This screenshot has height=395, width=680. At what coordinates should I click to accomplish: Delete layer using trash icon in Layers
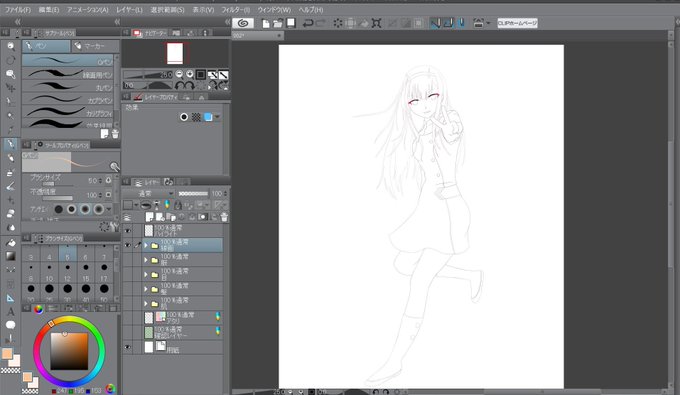coord(224,217)
